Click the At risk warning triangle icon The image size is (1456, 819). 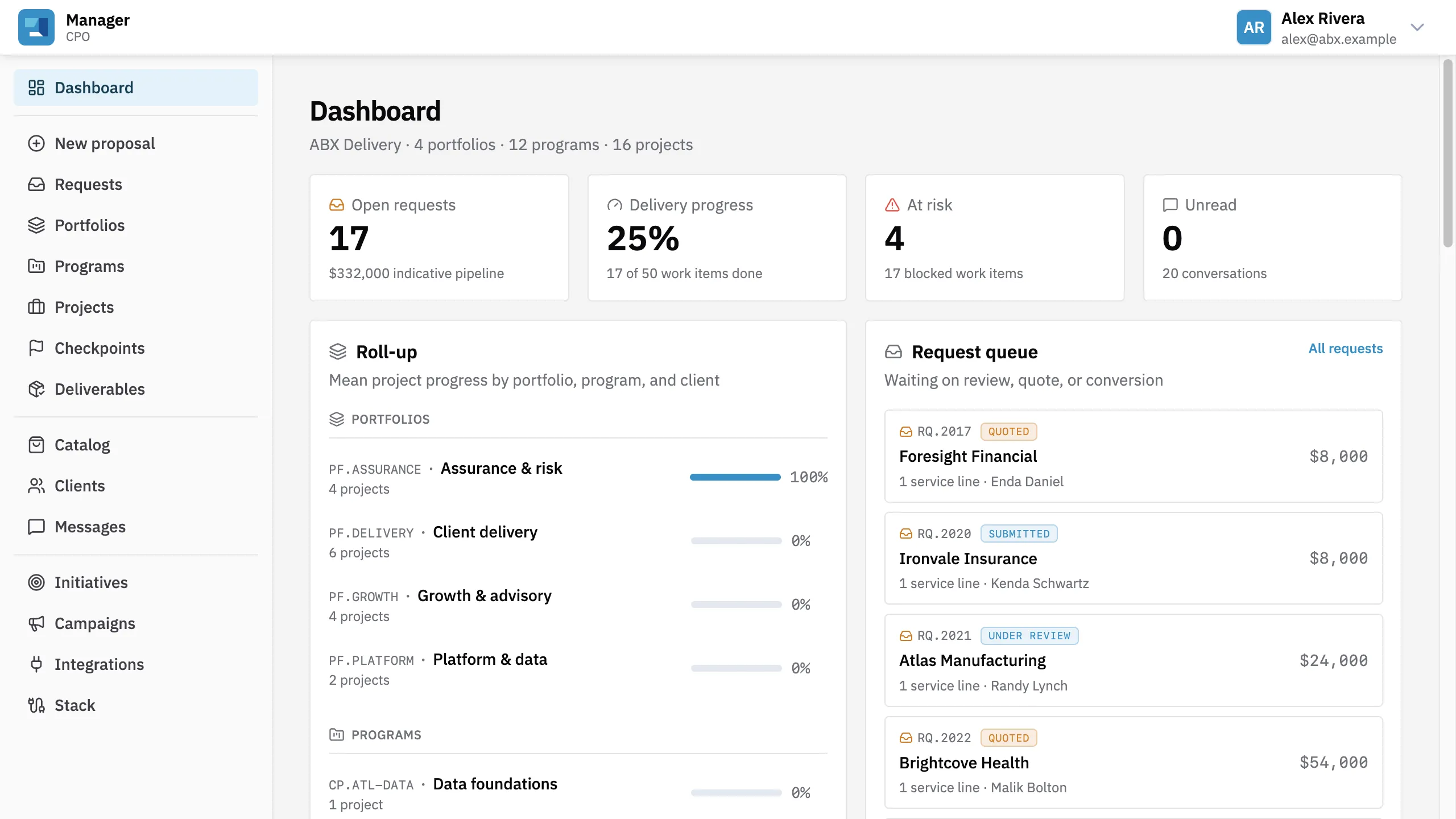click(x=892, y=205)
